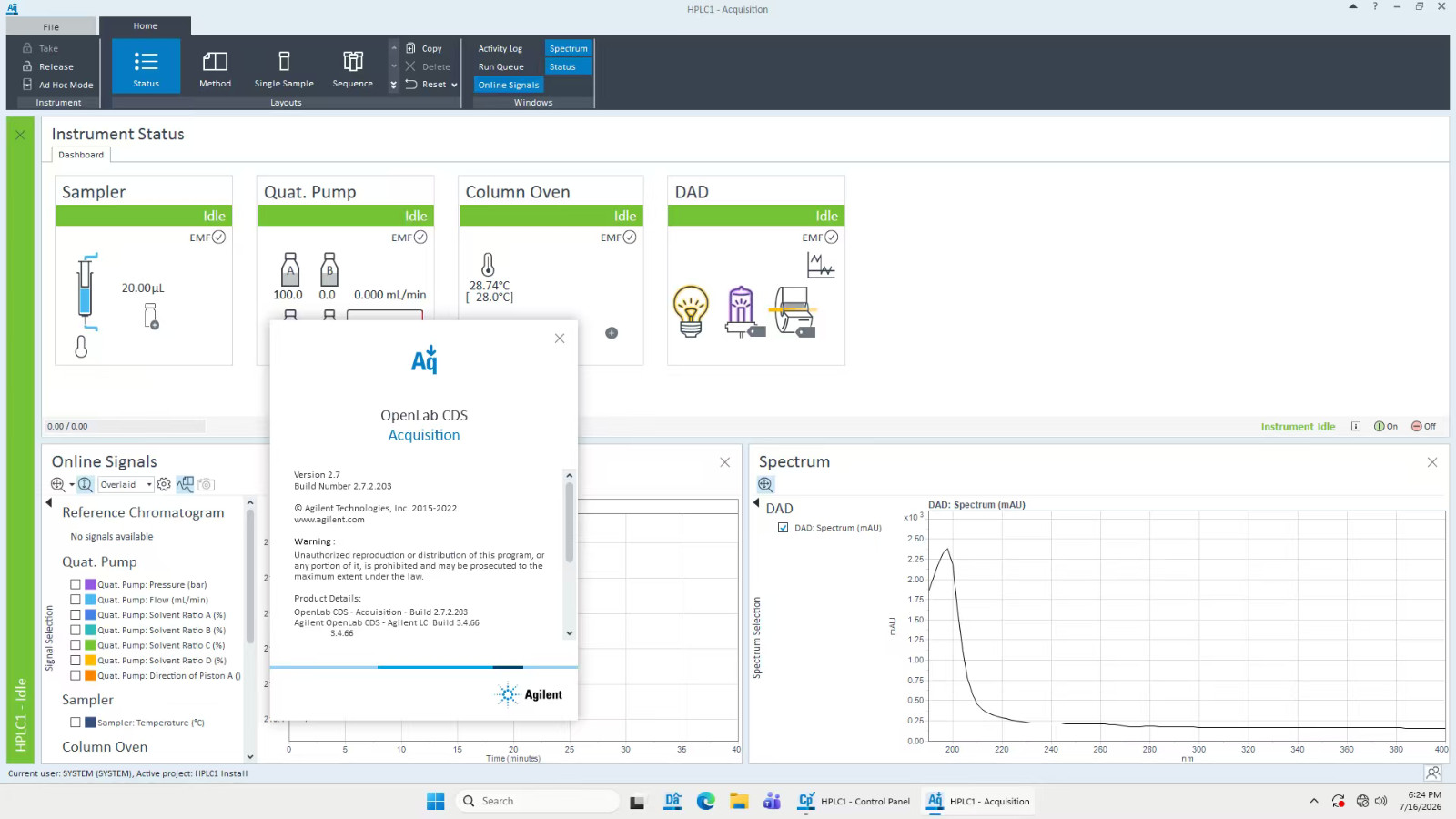The height and width of the screenshot is (819, 1456).
Task: Release the instrument
Action: click(48, 66)
